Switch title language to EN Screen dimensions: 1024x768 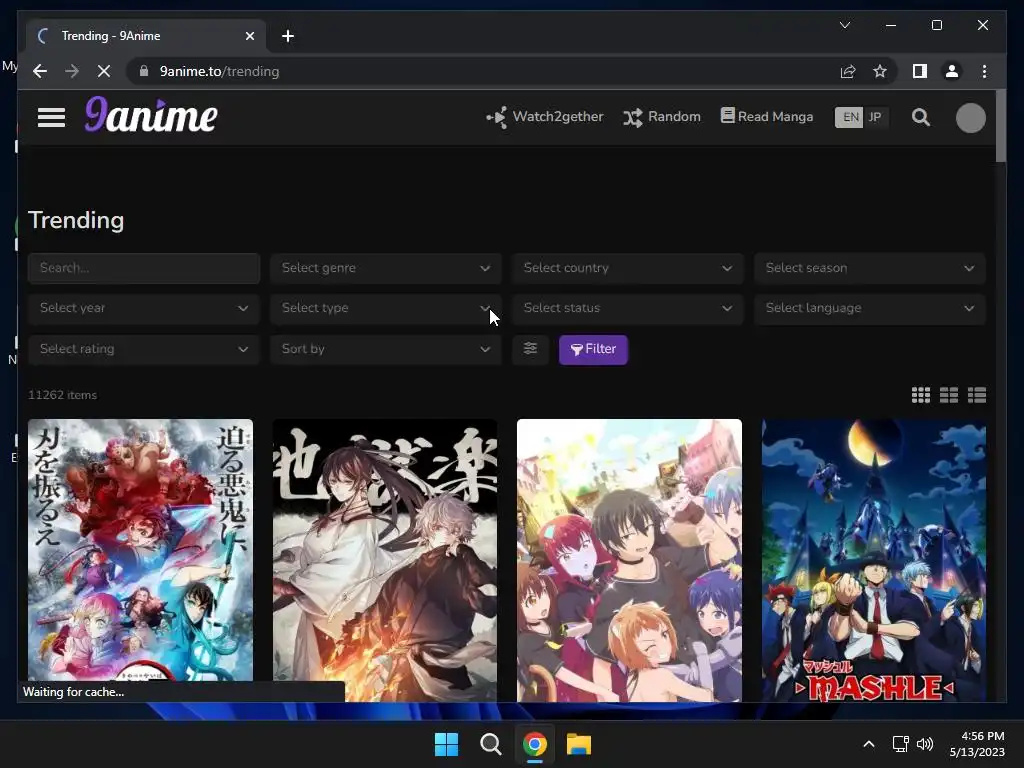click(x=850, y=118)
